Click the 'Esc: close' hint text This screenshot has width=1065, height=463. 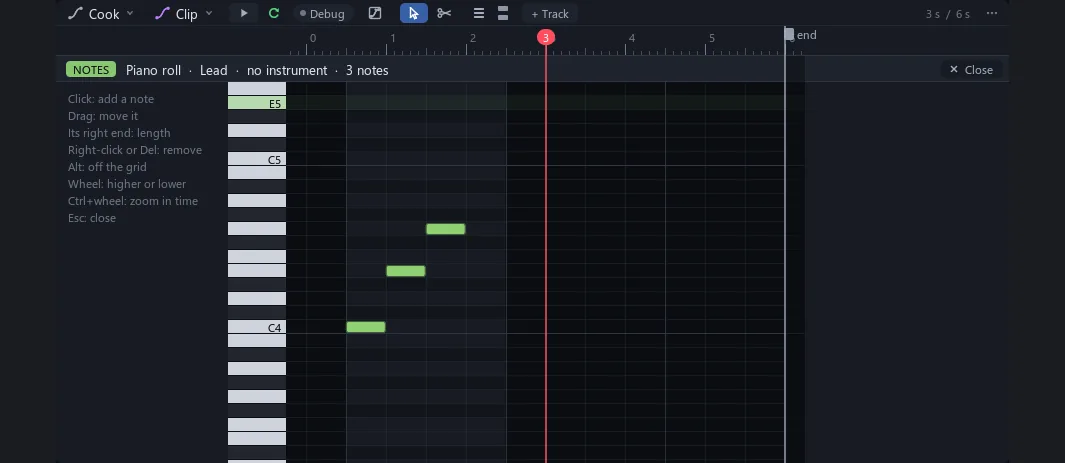click(x=92, y=218)
